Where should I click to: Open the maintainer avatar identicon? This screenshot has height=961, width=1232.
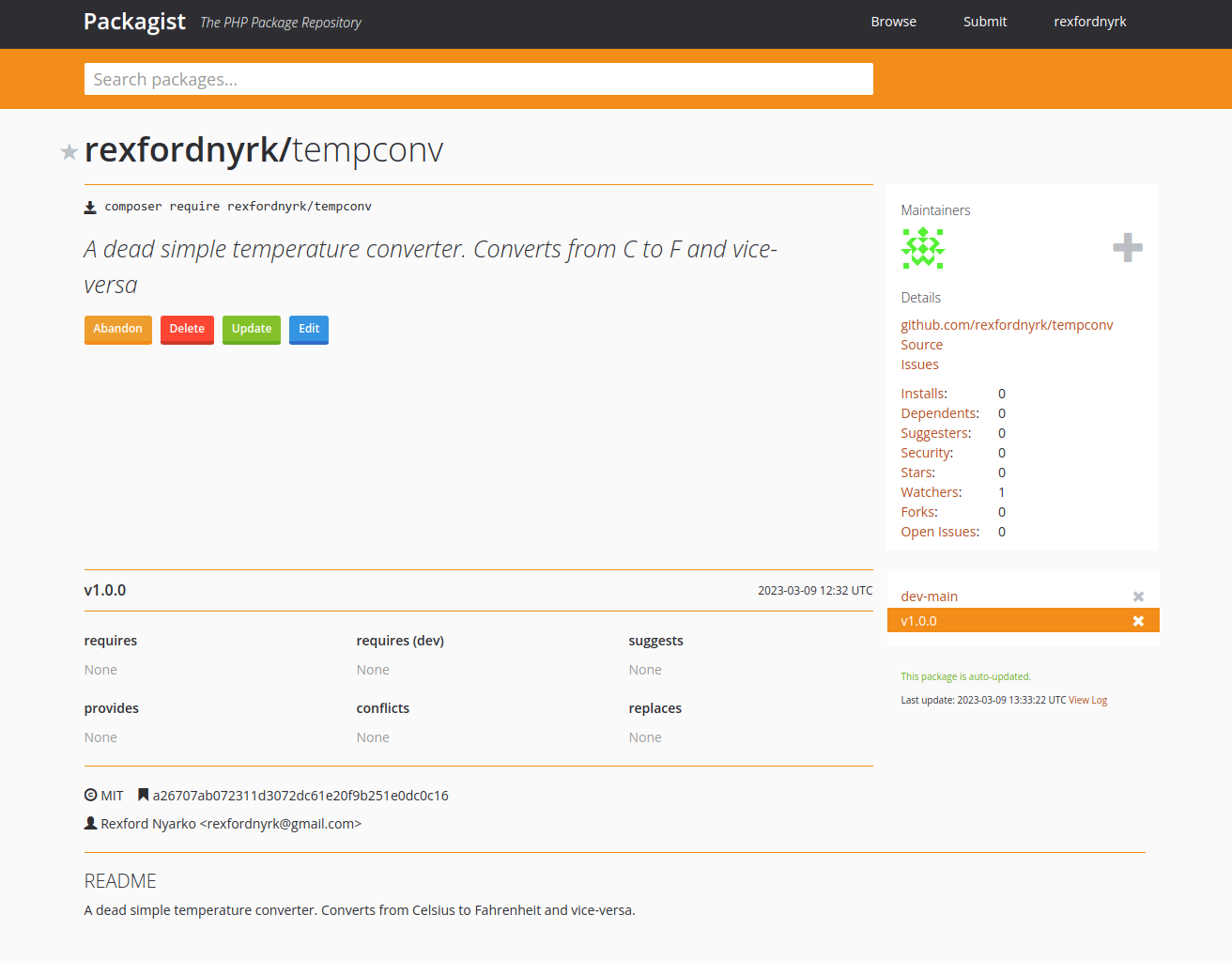[x=923, y=248]
